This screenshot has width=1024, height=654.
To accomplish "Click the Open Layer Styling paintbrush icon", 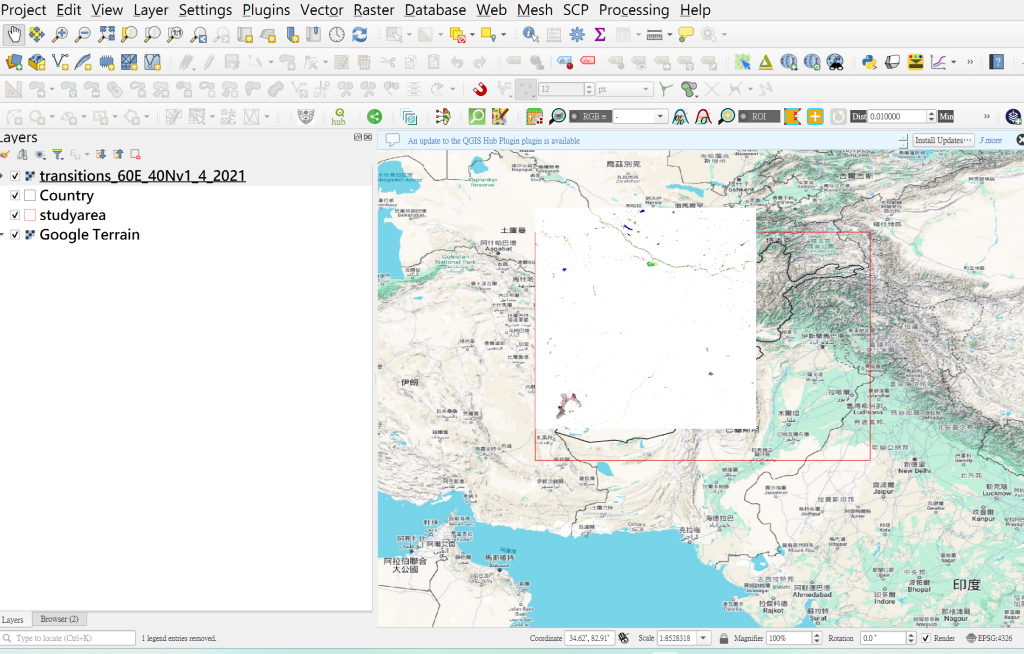I will tap(4, 154).
